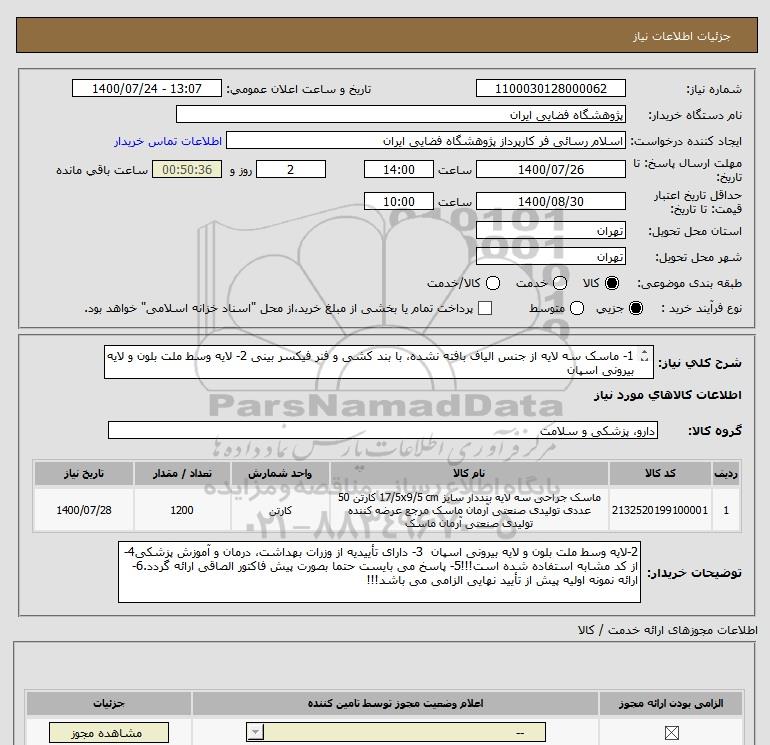Click the request creator field
This screenshot has width=770, height=745.
coord(426,141)
